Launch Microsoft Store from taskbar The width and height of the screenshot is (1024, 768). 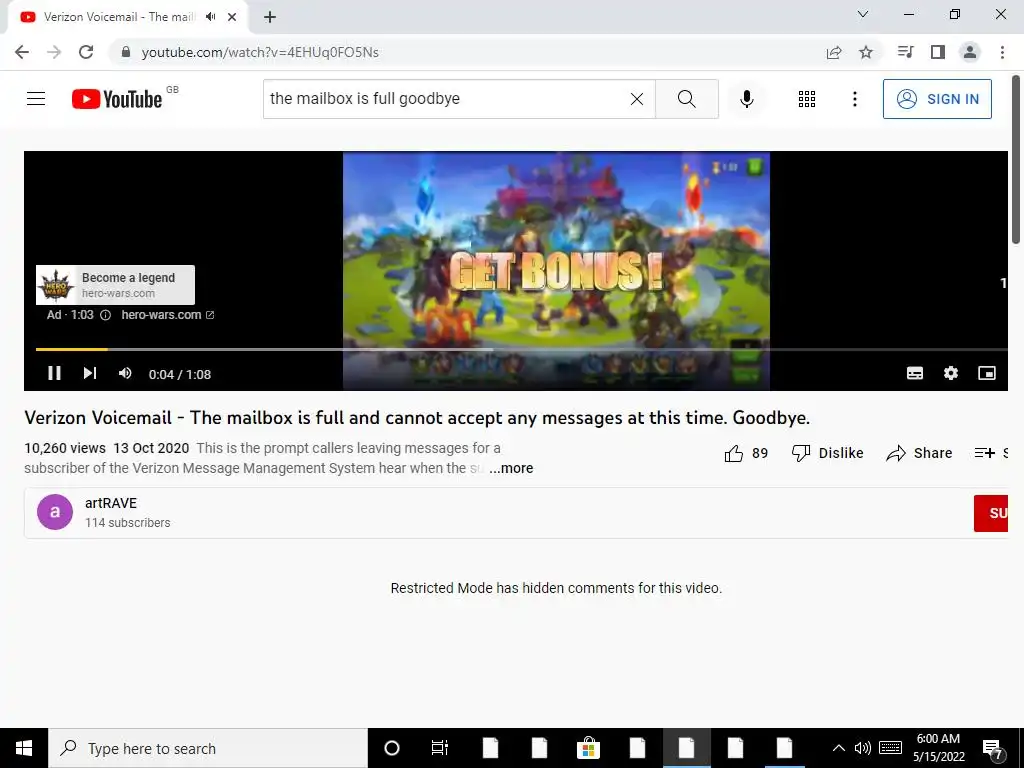[x=588, y=748]
